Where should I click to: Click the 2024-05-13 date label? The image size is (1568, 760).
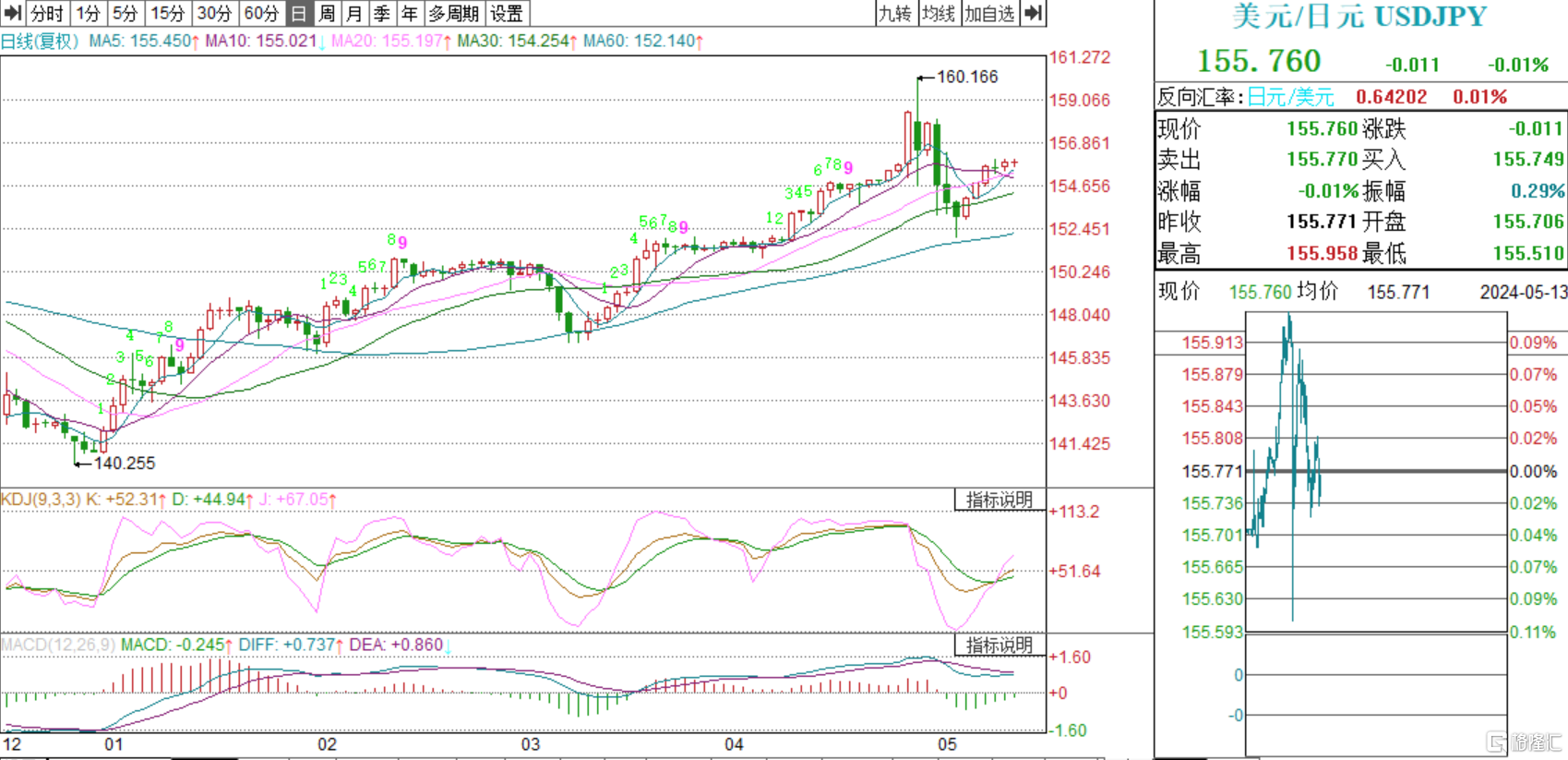point(1524,292)
